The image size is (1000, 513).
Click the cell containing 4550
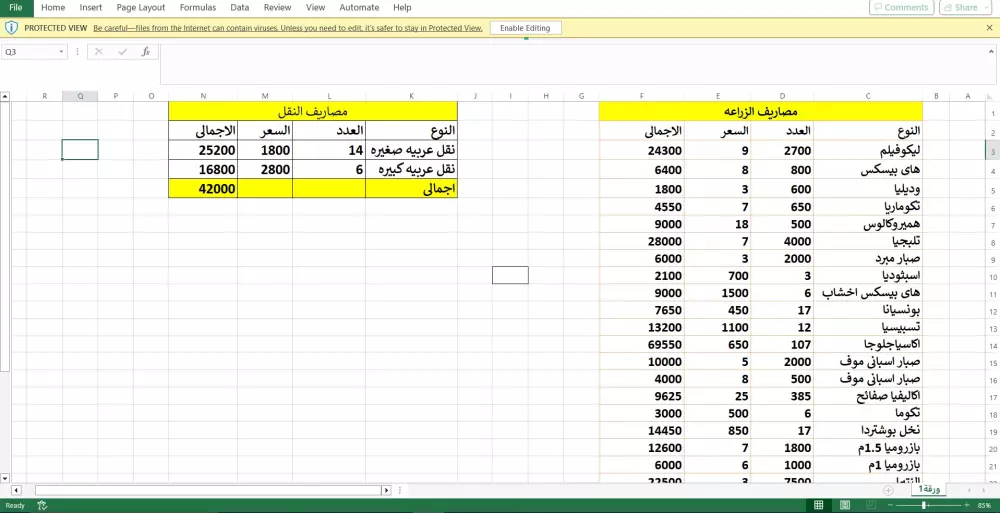tap(642, 207)
